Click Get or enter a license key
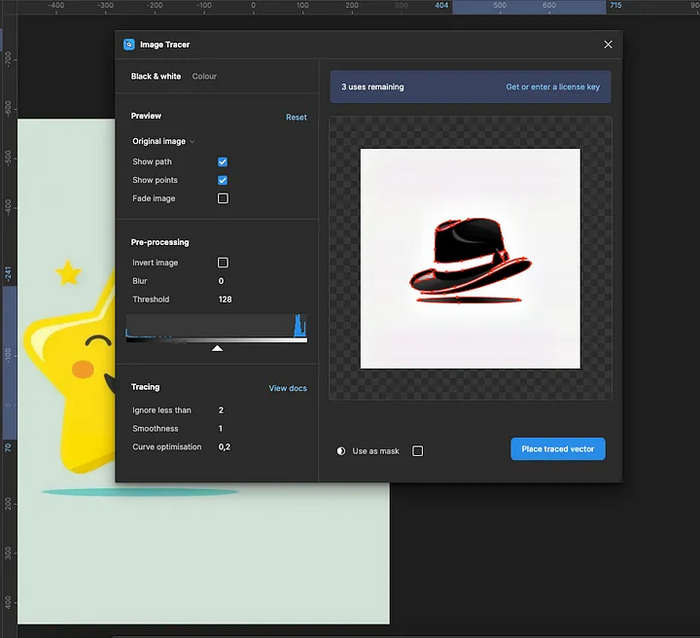This screenshot has width=700, height=638. 552,87
